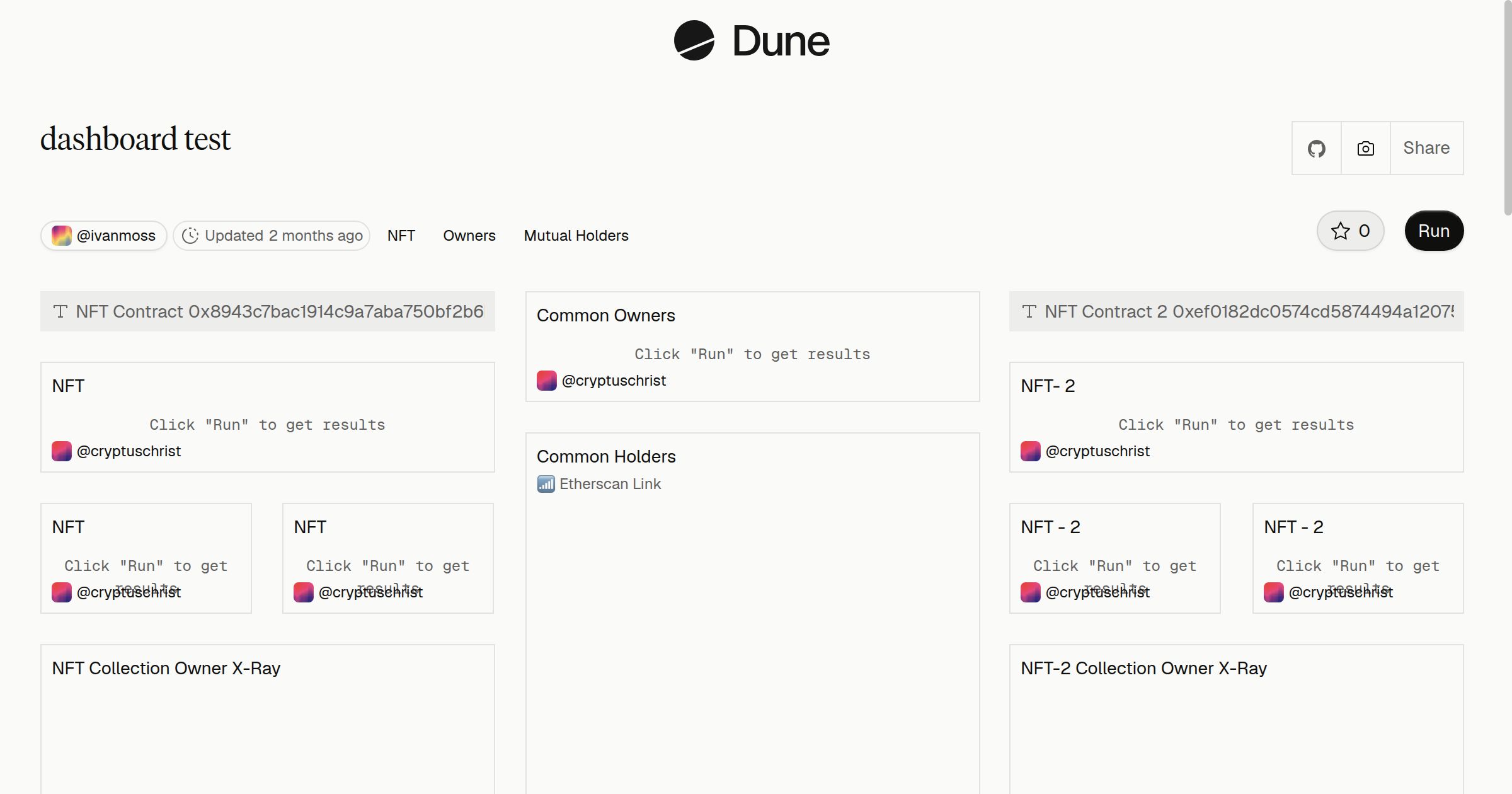This screenshot has width=1512, height=794.
Task: Click the 'dashboard test' title
Action: (135, 139)
